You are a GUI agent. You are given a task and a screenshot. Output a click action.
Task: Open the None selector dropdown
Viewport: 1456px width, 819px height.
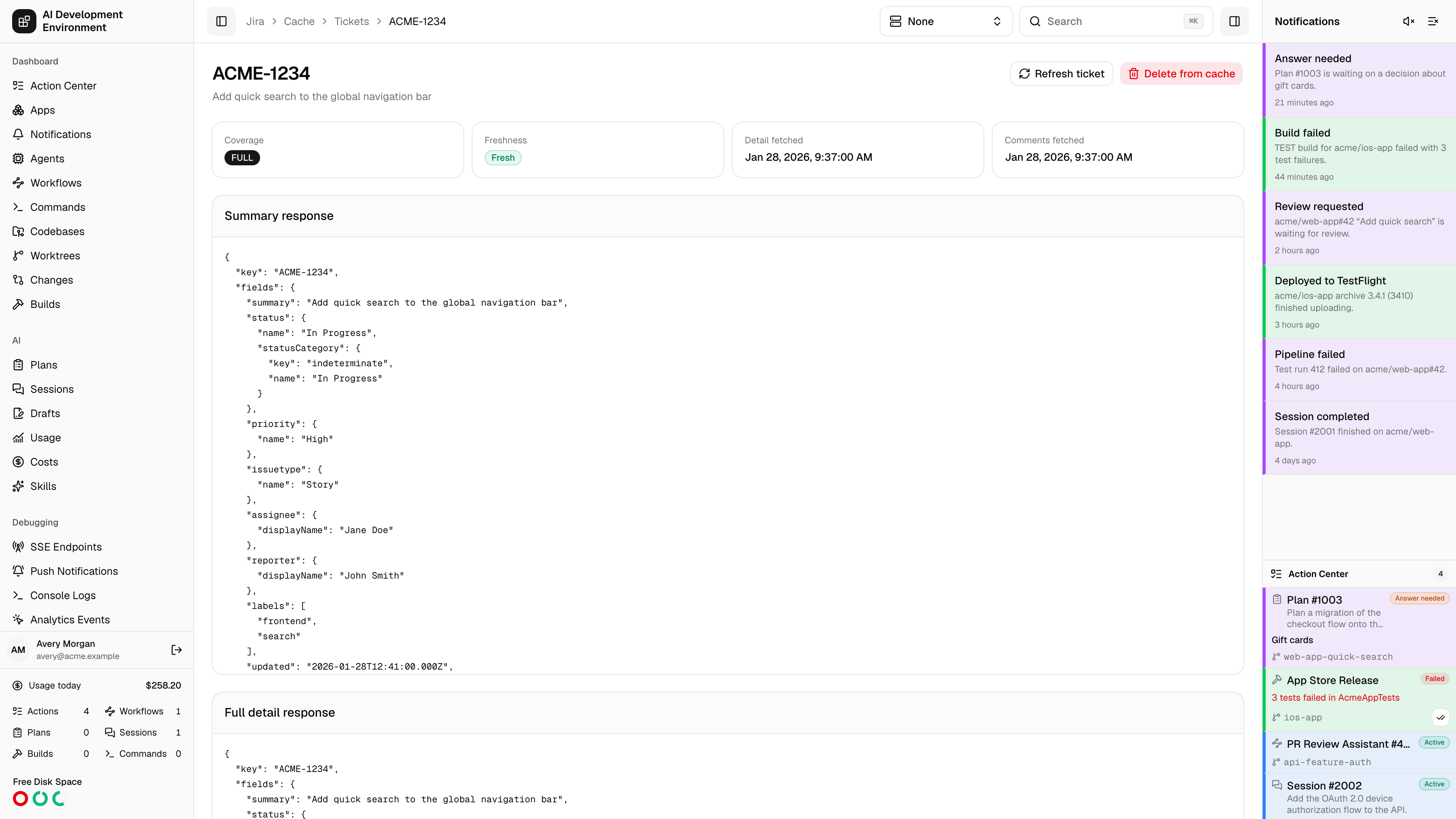click(x=946, y=22)
